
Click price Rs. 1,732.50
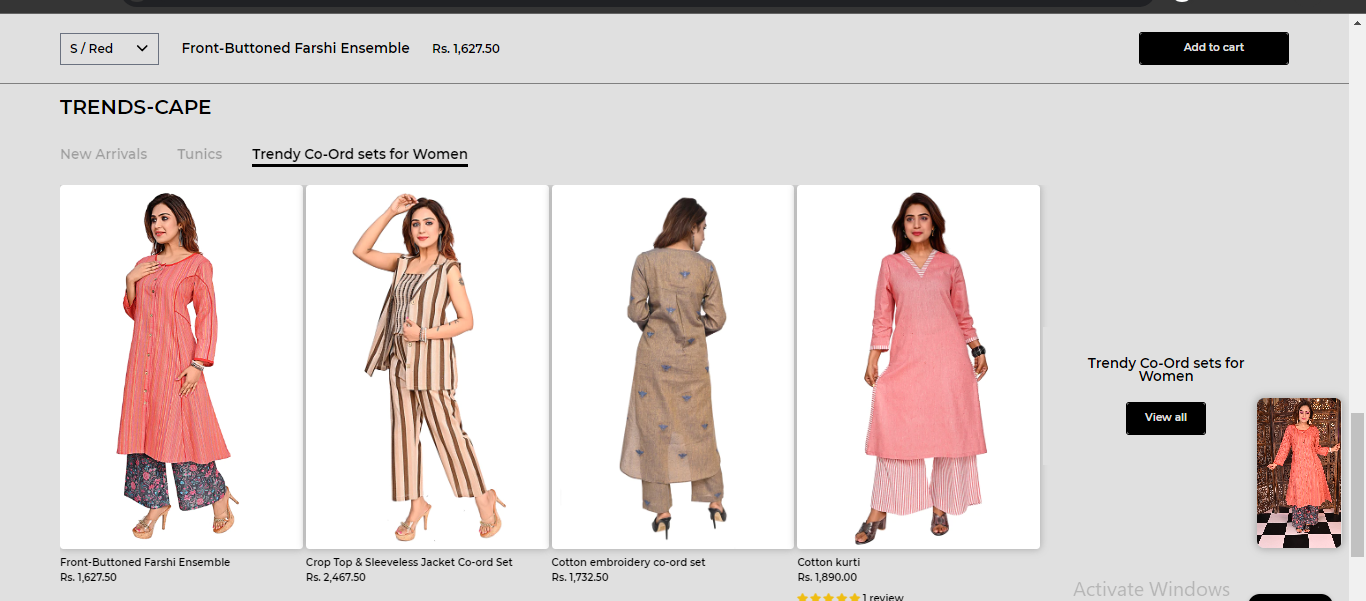pos(580,577)
